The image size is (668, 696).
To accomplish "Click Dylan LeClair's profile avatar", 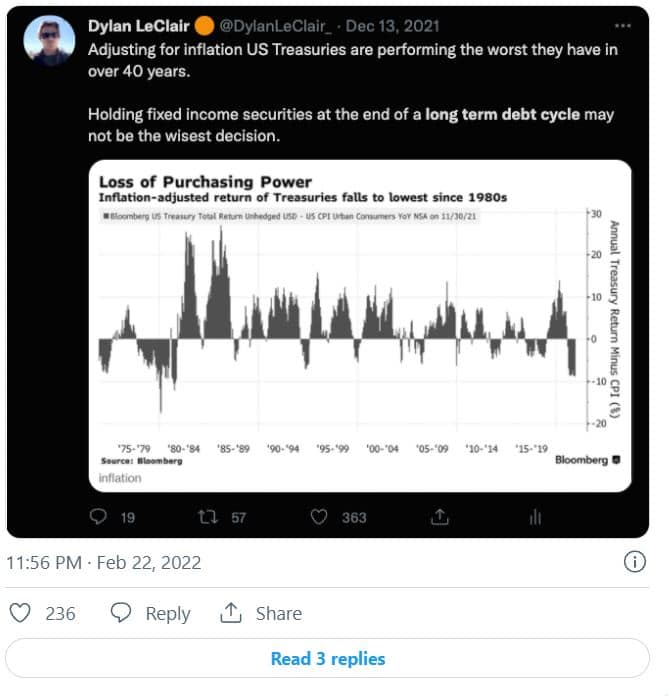I will (51, 43).
